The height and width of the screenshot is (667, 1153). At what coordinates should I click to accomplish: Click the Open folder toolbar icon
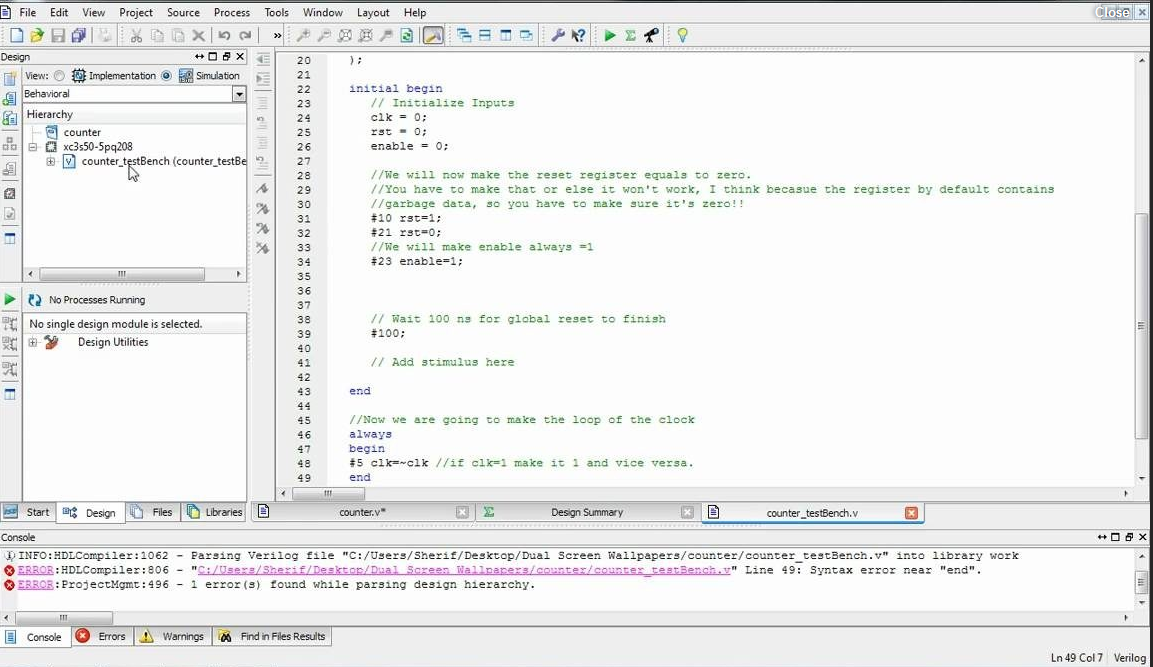37,36
